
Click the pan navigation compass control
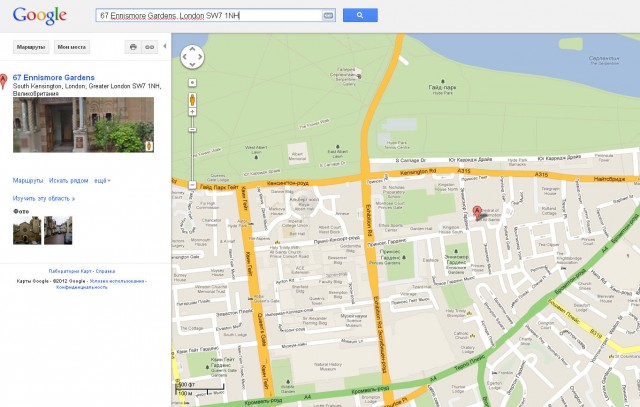(x=191, y=57)
